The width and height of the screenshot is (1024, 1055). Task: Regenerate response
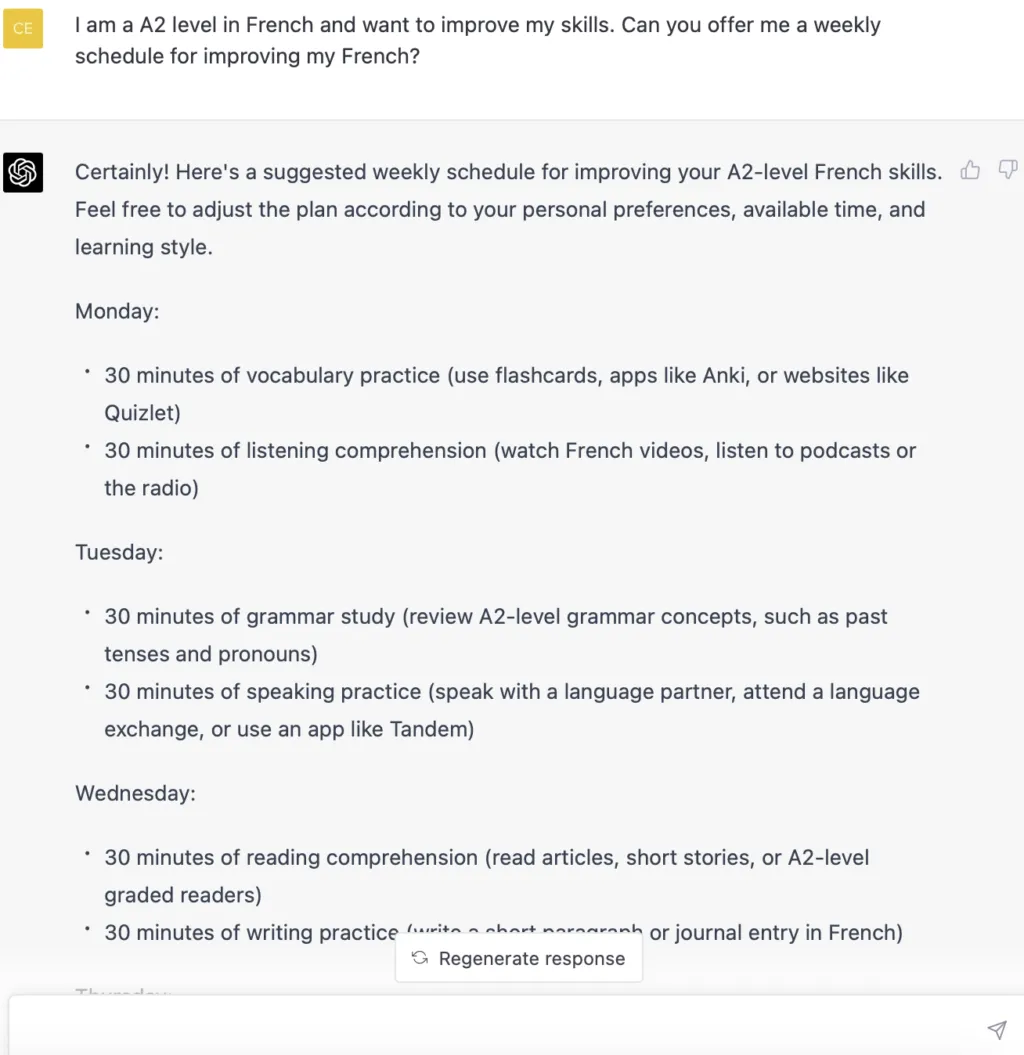[519, 958]
